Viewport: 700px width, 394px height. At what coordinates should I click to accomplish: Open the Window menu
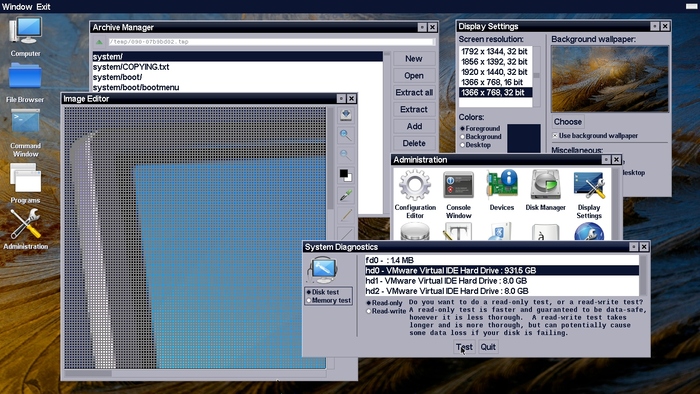(17, 7)
